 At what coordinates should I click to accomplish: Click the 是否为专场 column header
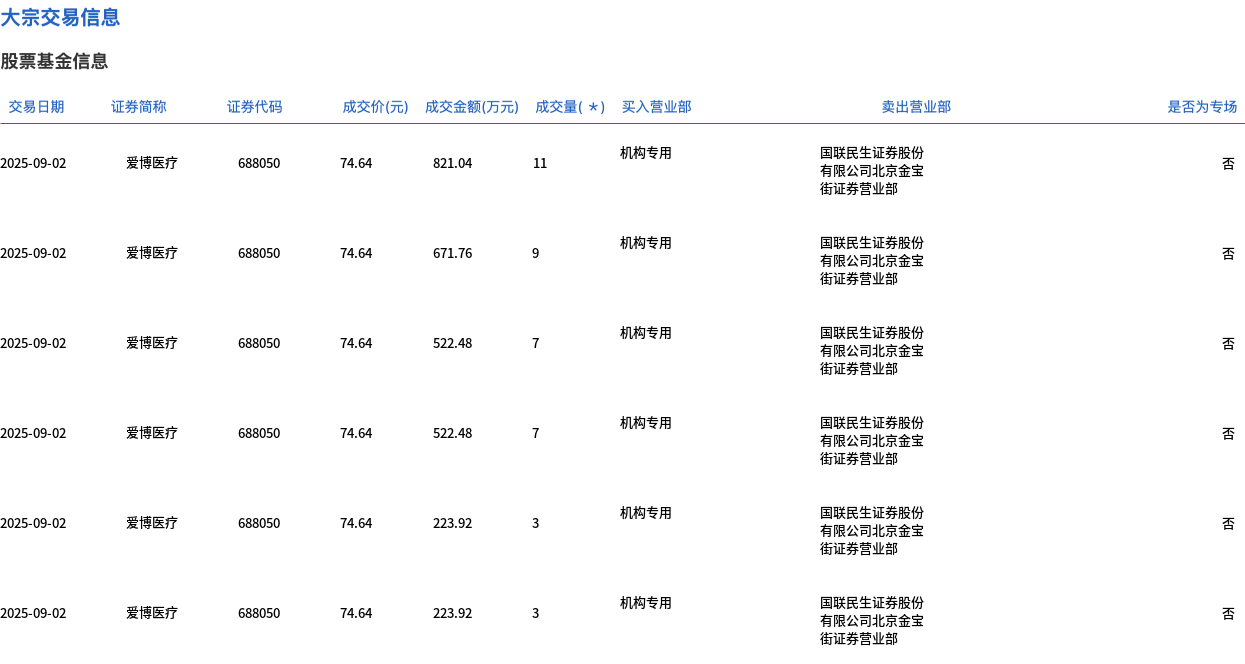point(1202,107)
